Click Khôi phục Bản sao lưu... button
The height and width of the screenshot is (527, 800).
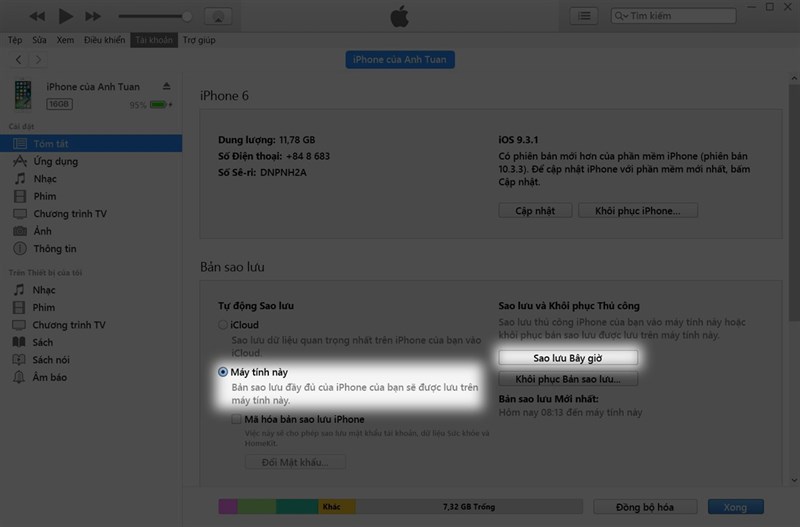[x=568, y=379]
